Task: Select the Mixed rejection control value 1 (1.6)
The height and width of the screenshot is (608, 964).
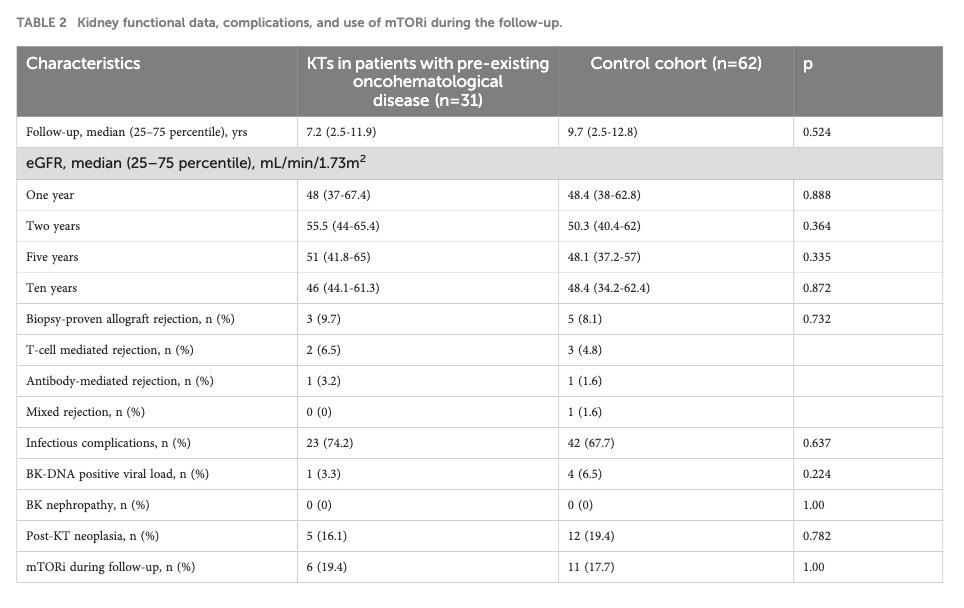Action: [x=585, y=412]
